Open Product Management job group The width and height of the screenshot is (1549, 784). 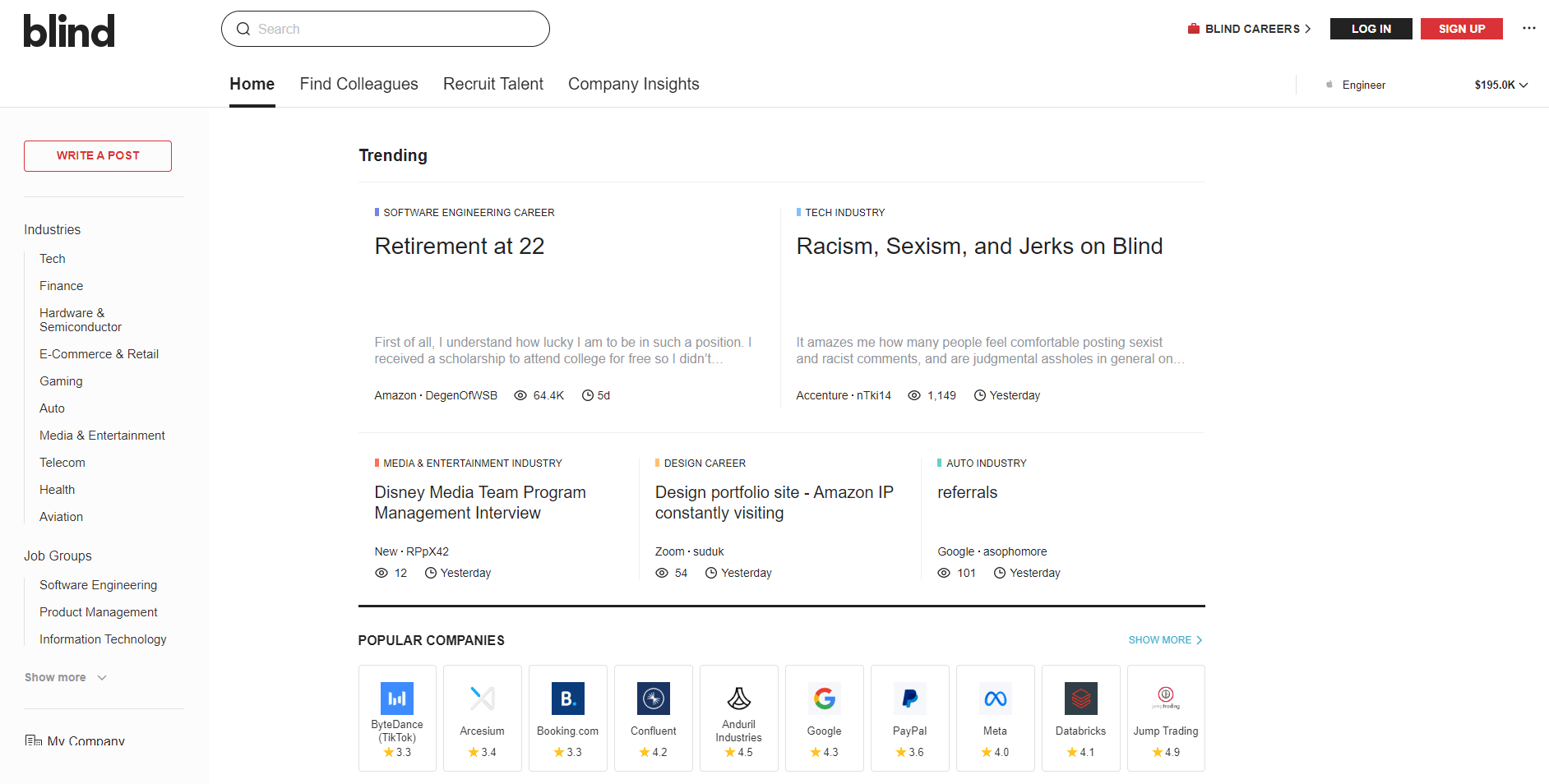point(99,612)
